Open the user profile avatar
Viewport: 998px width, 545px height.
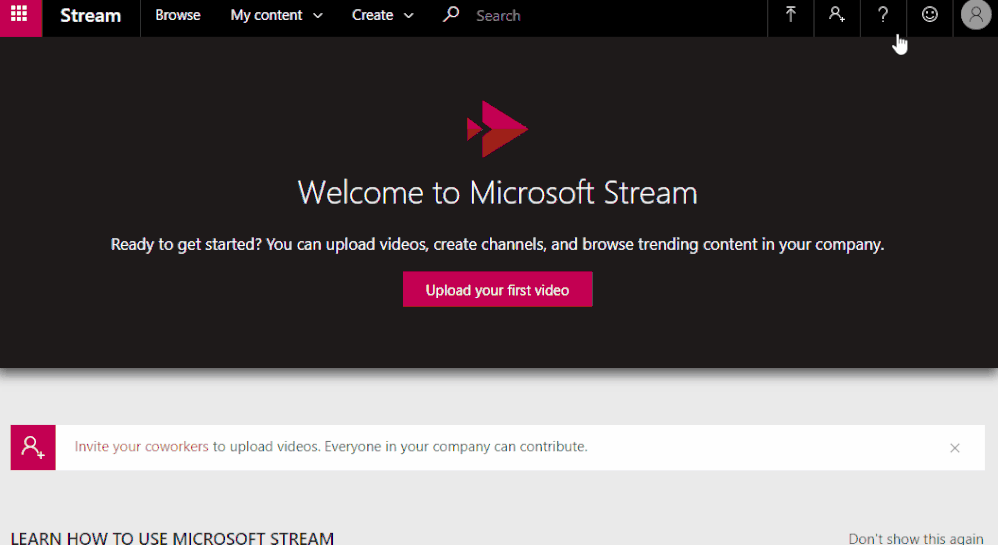point(976,15)
